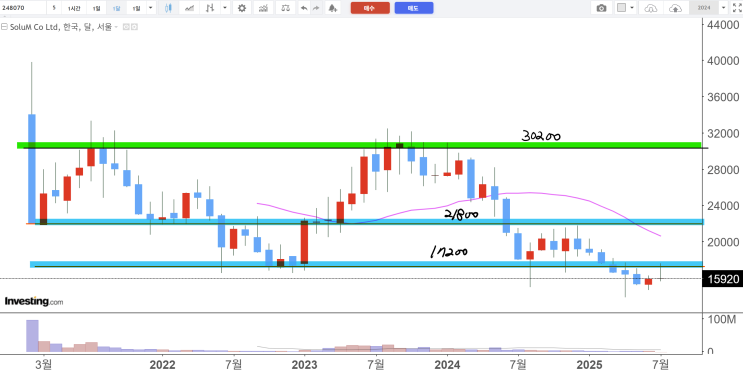Undo the last chart action

pyautogui.click(x=304, y=8)
